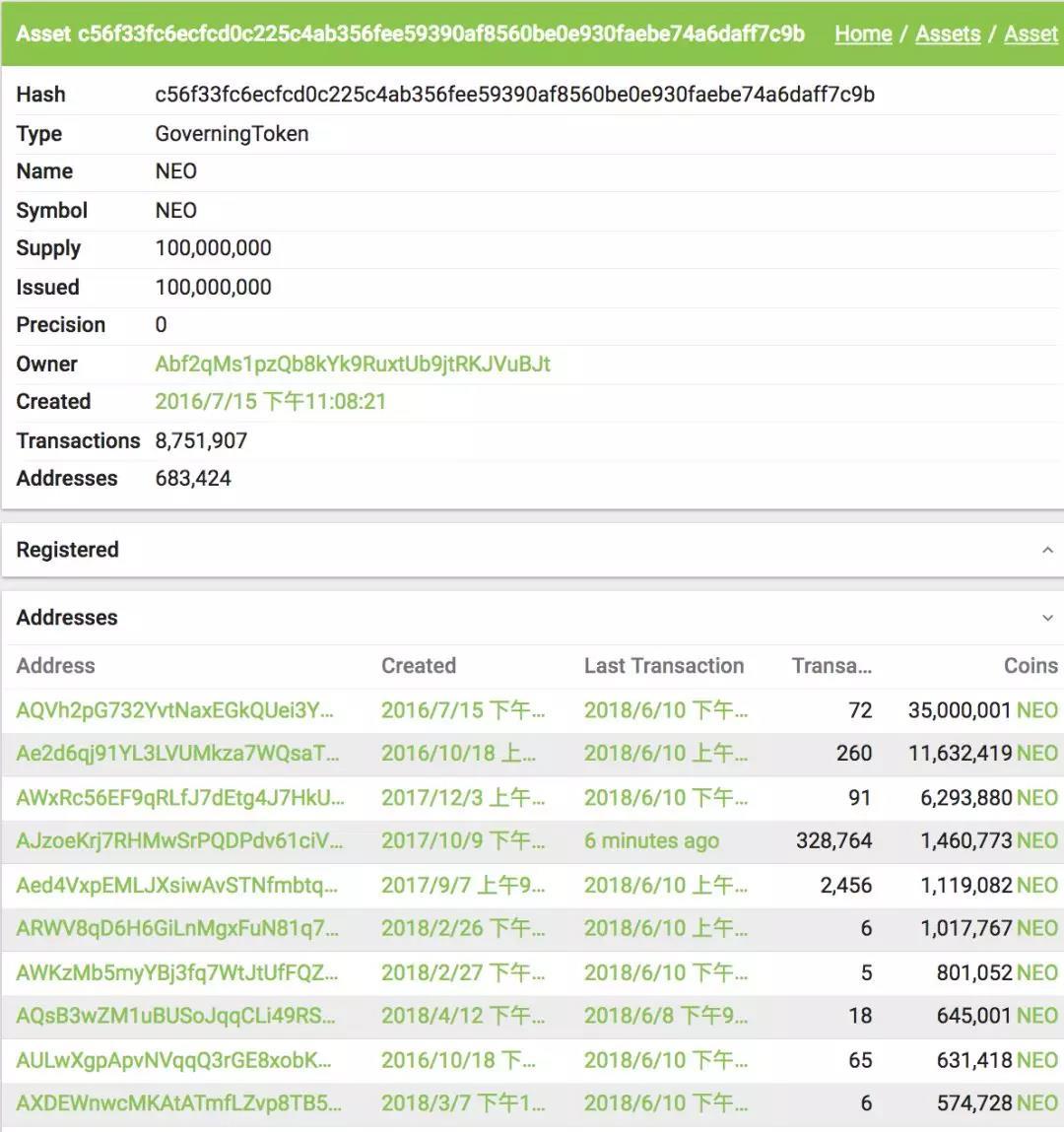Click the Asset breadcrumb link
This screenshot has width=1064, height=1132.
[x=1031, y=33]
